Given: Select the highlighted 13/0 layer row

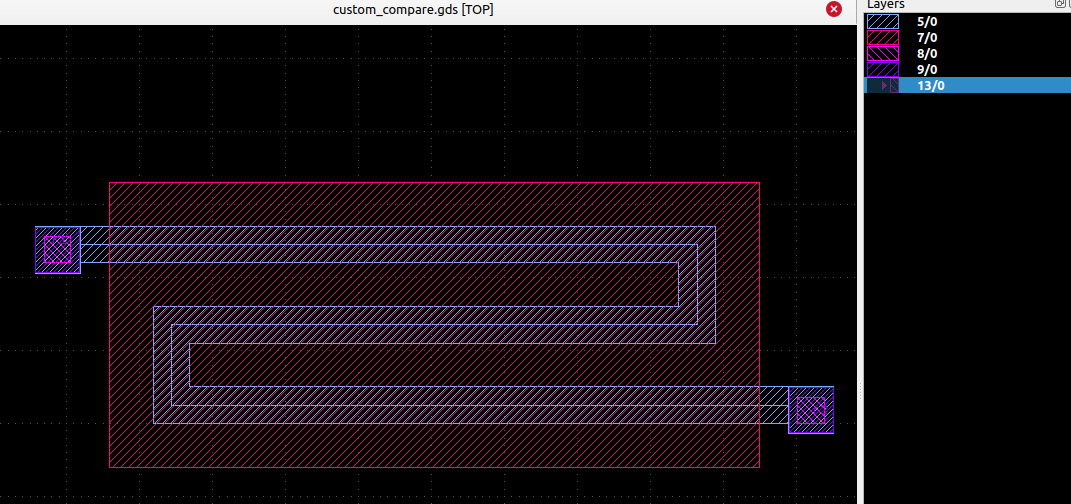Looking at the screenshot, I should [x=967, y=85].
